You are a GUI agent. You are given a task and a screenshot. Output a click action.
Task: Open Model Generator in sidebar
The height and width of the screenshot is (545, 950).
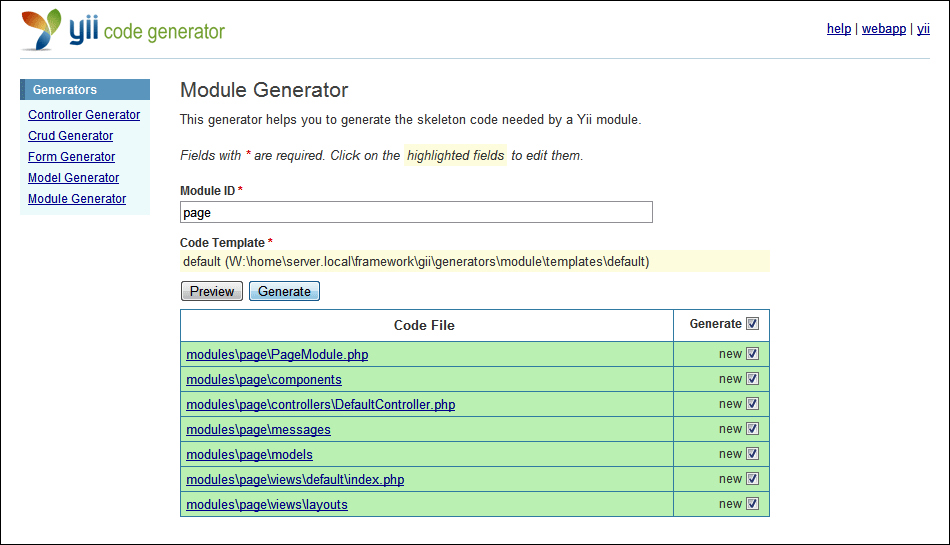point(73,178)
